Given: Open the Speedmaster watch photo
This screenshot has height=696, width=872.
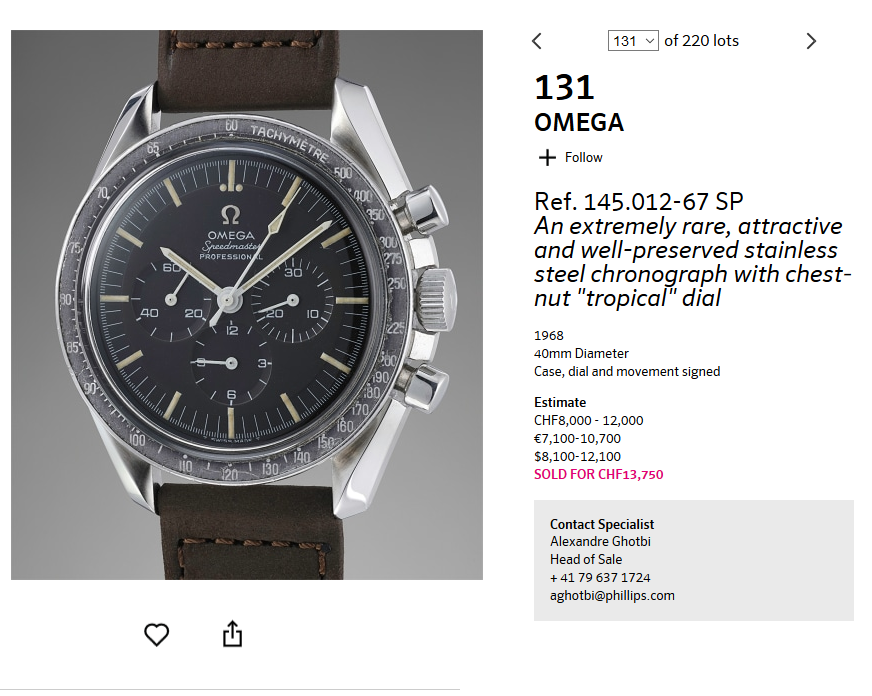Looking at the screenshot, I should point(247,305).
